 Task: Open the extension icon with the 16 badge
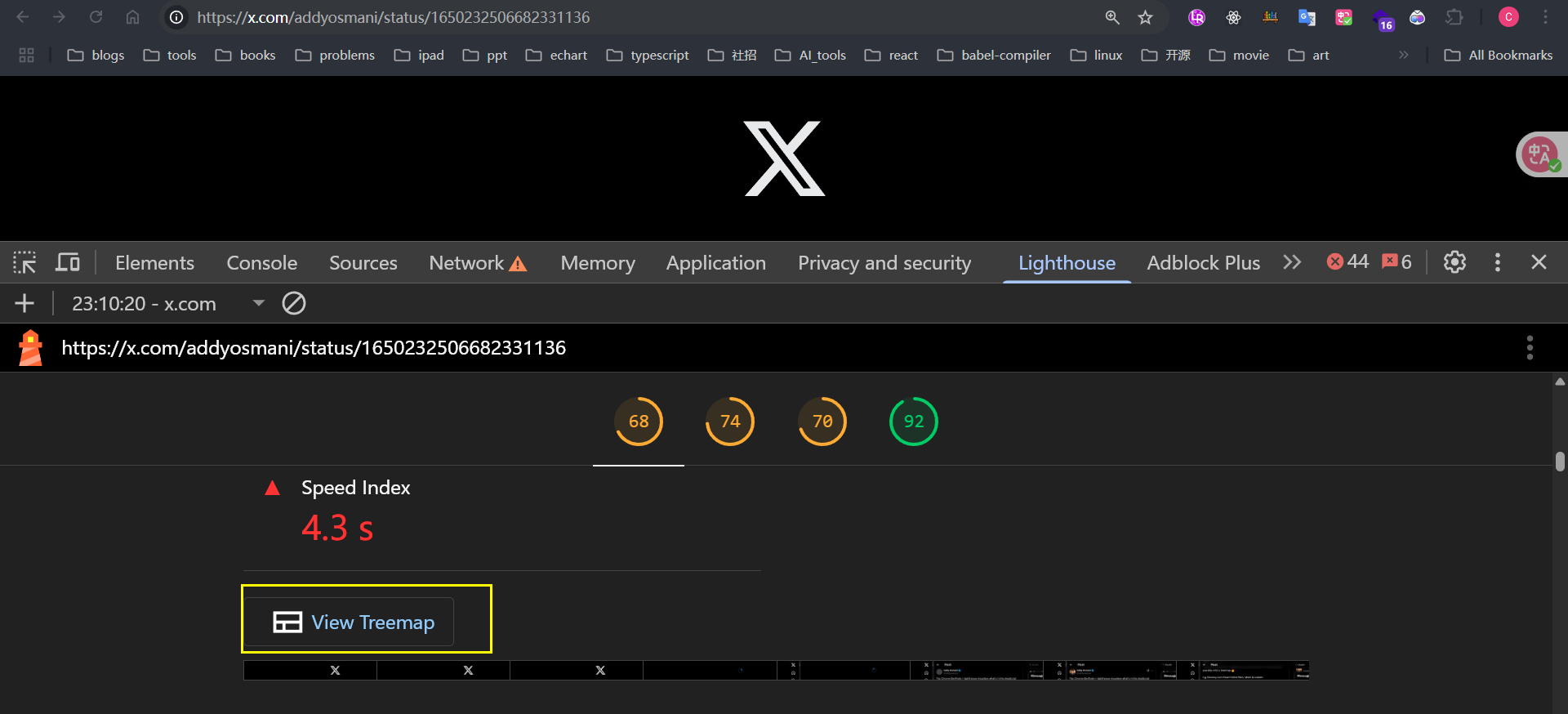pyautogui.click(x=1383, y=20)
